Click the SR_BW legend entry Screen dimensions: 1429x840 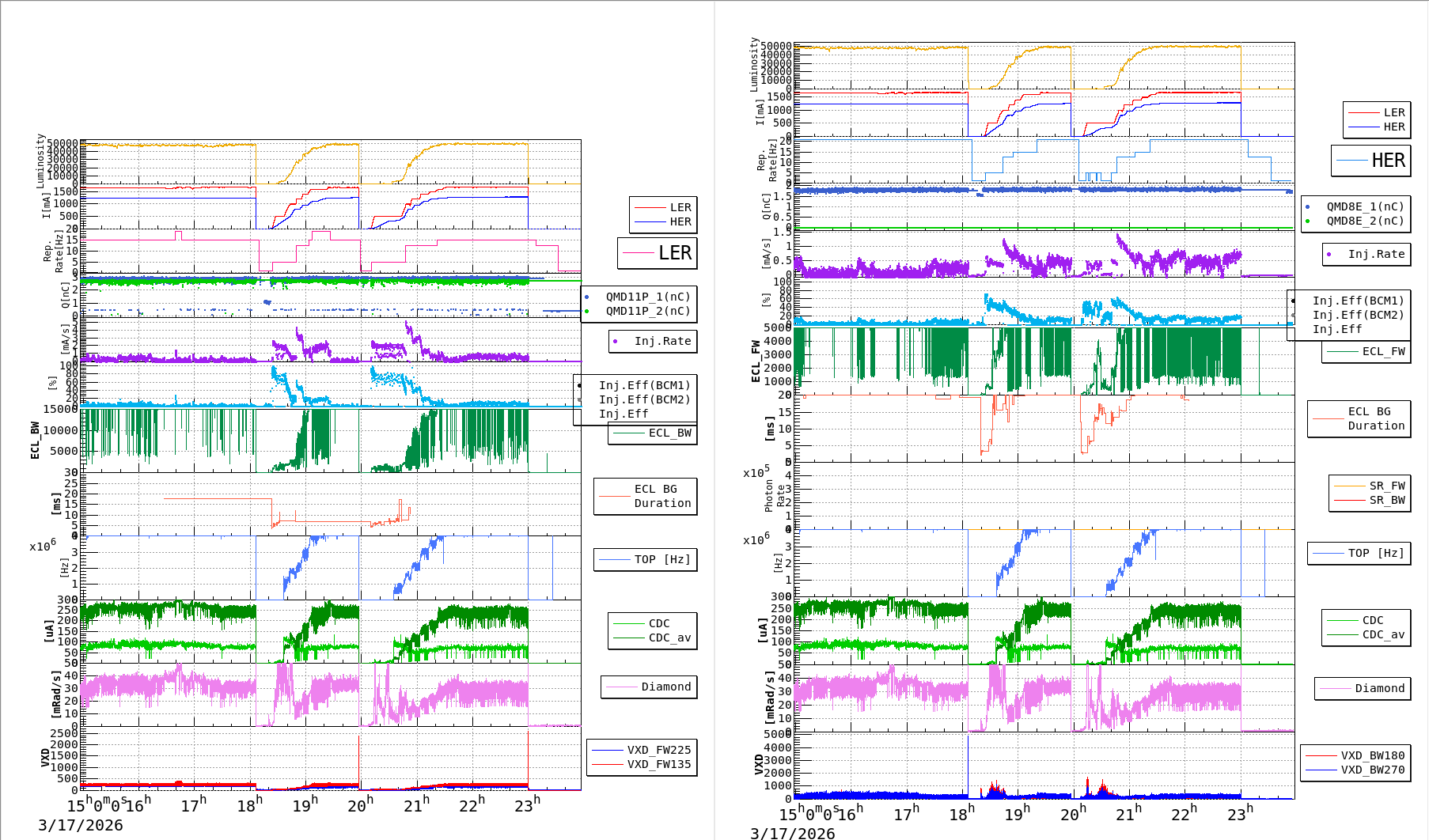pyautogui.click(x=1386, y=500)
